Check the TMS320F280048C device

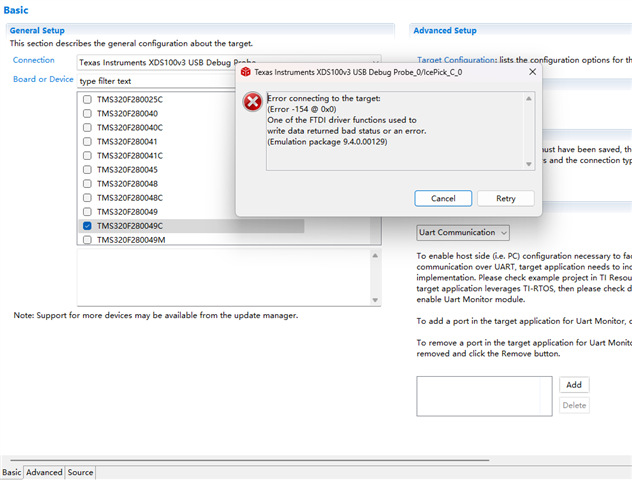coord(87,198)
